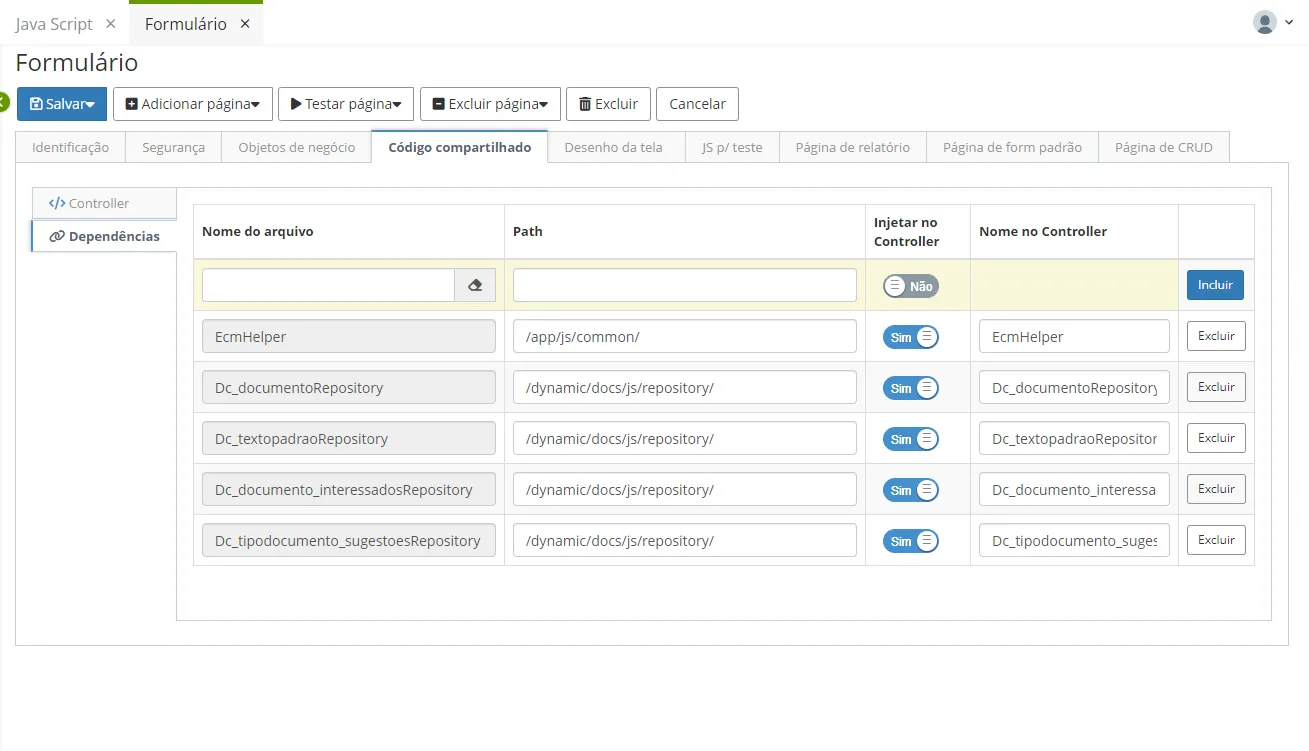Close the Formulário tab

coord(245,24)
